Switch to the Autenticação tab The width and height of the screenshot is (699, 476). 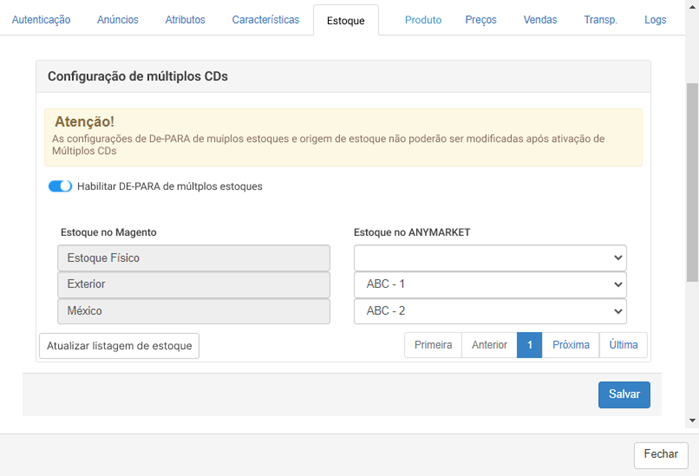click(x=41, y=20)
